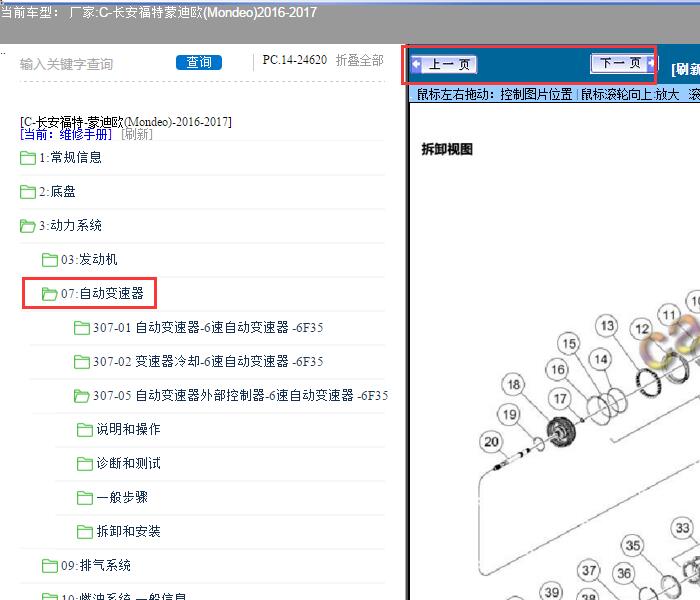Click the folder icon beside 说明和操作
The height and width of the screenshot is (600, 700).
click(x=85, y=429)
